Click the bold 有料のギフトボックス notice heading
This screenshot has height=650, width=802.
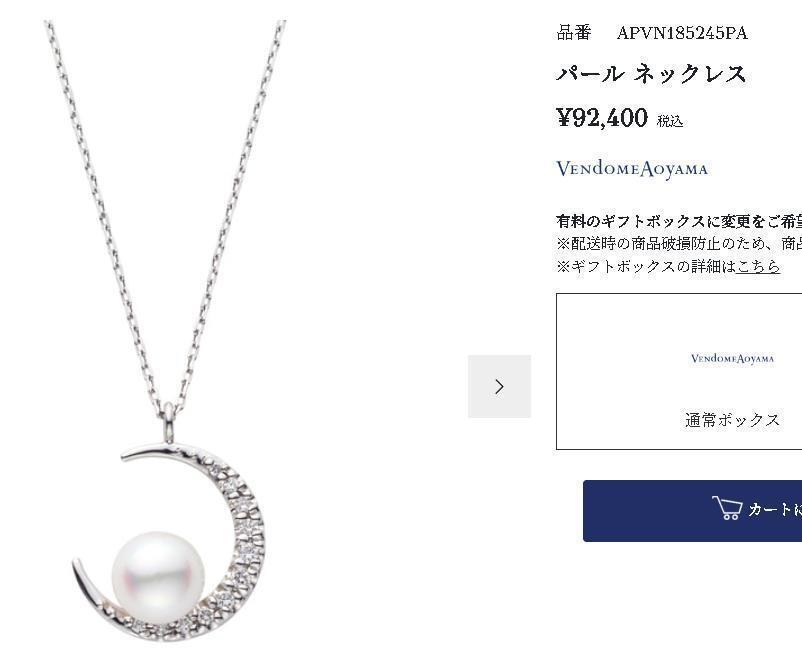[x=679, y=221]
